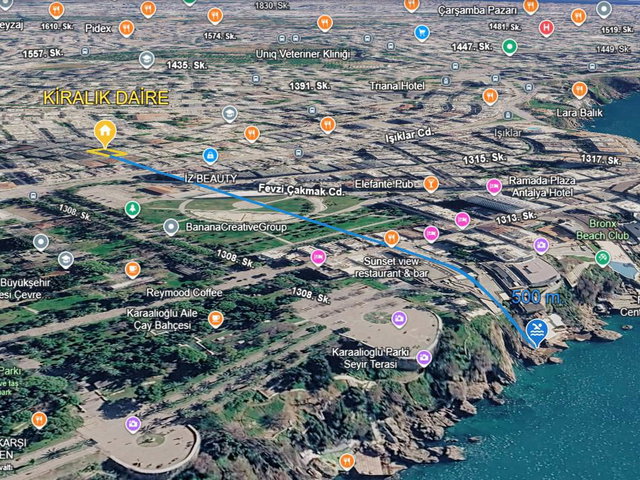Click the school icon near 1435. Sk.

coord(147,60)
